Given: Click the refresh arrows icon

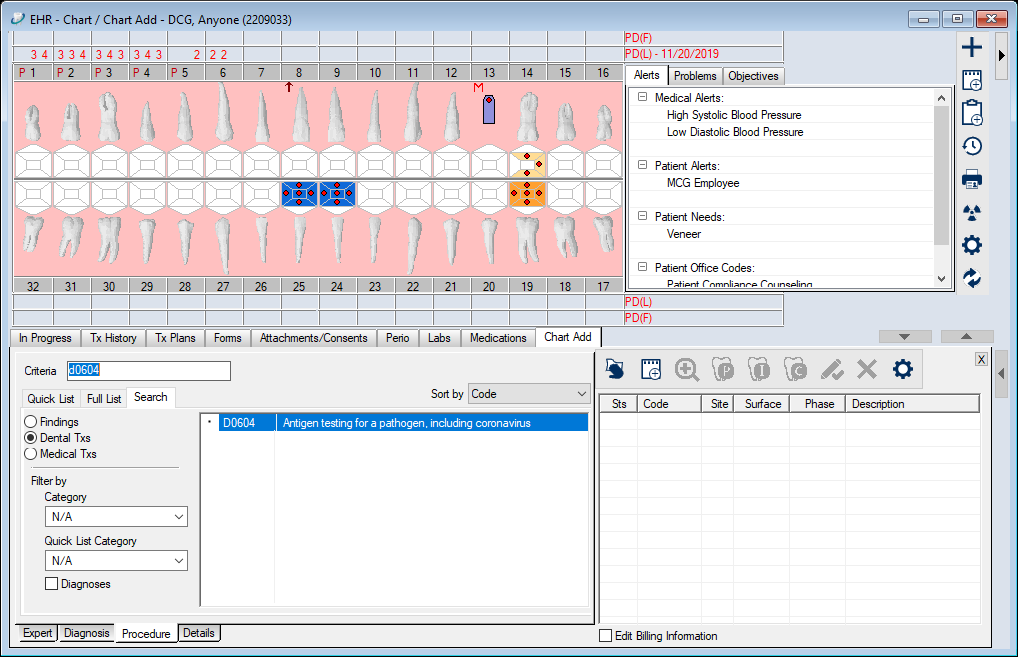Looking at the screenshot, I should click(x=971, y=279).
